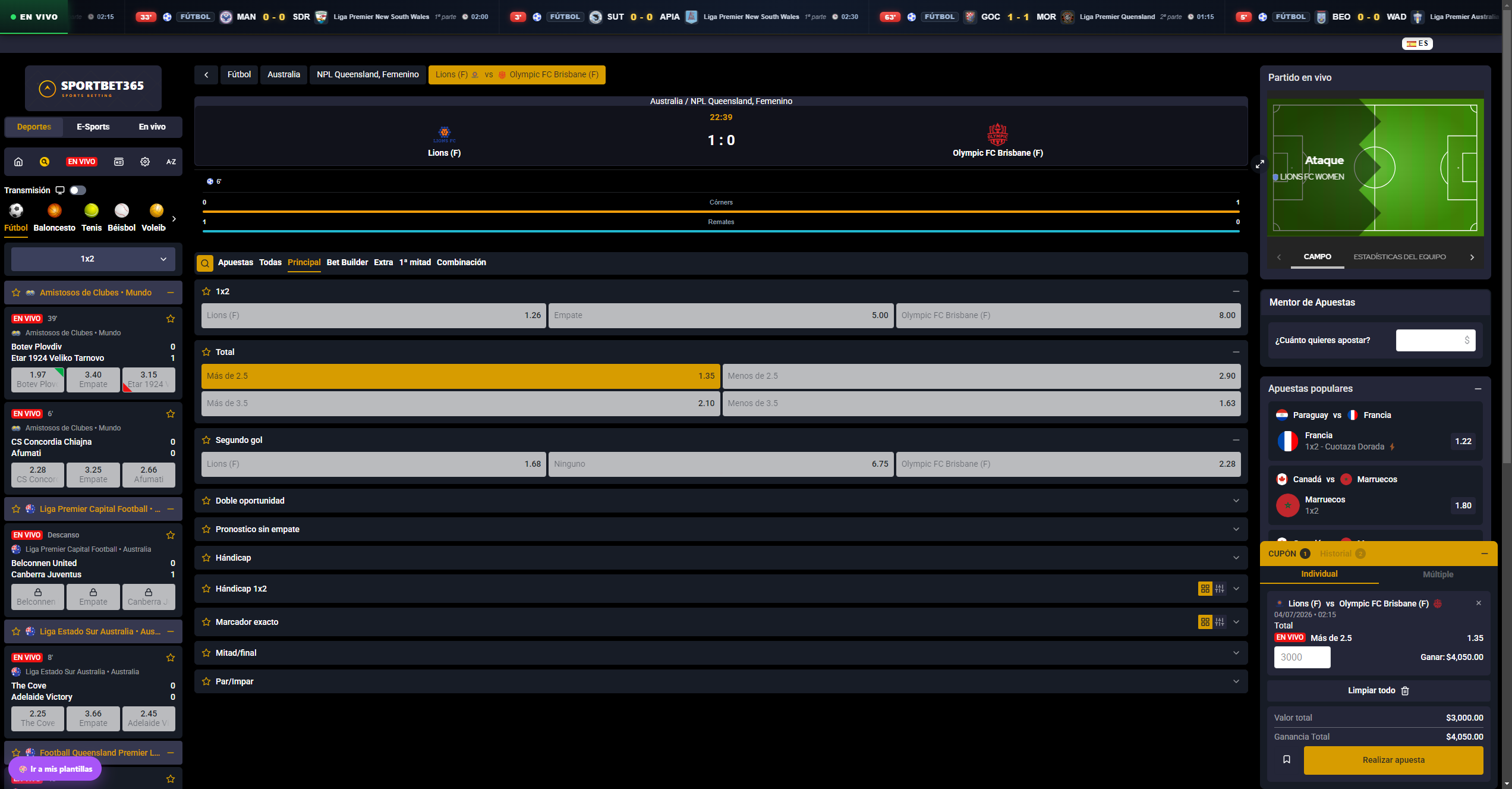
Task: Expand the Mitad/final market
Action: coord(721,653)
